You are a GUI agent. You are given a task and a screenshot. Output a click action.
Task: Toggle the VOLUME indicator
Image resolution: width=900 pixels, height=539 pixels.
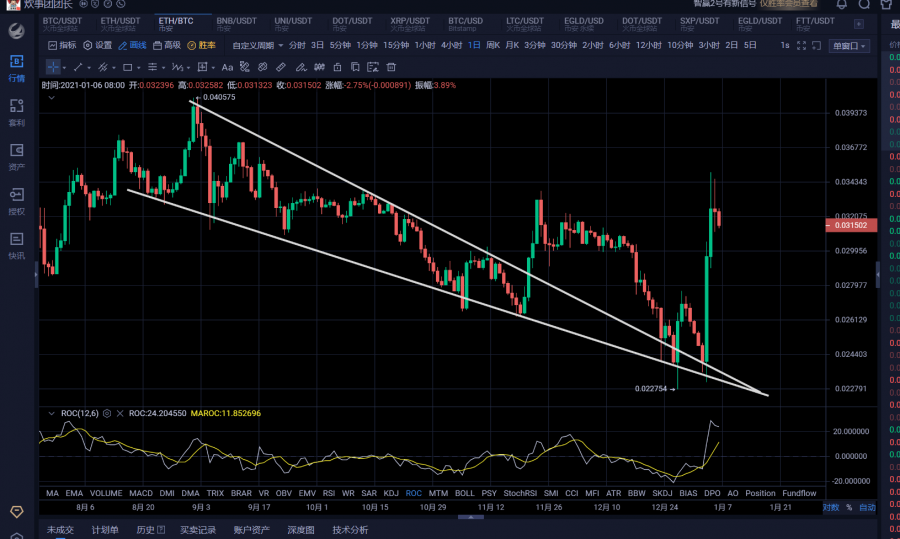coord(106,493)
